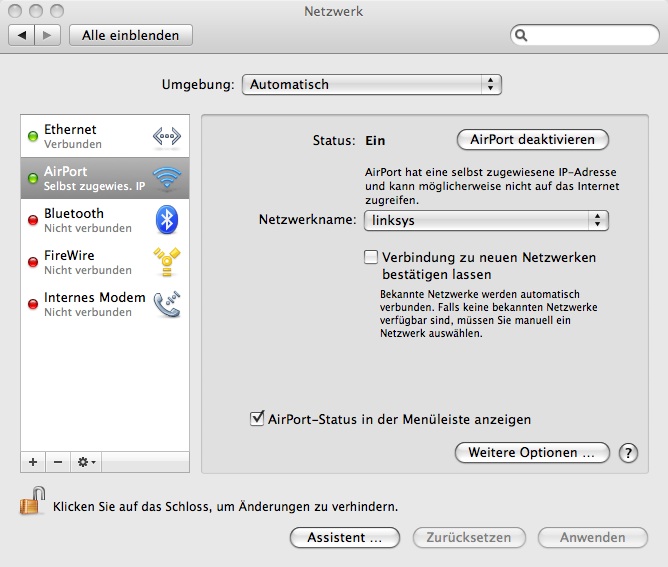Open the Netzwerkname linksys dropdown

(x=486, y=221)
